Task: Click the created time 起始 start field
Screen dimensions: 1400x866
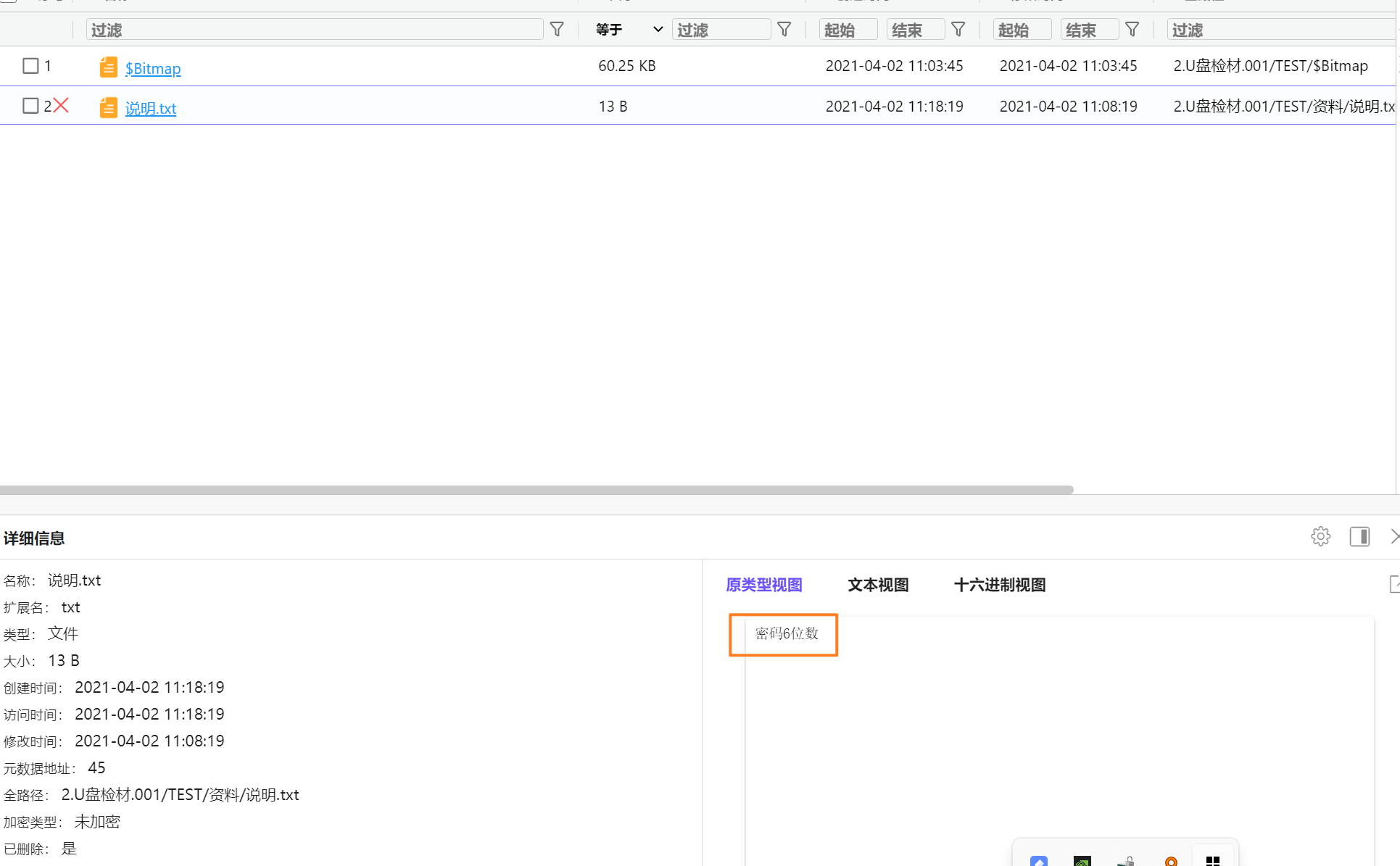Action: (847, 30)
